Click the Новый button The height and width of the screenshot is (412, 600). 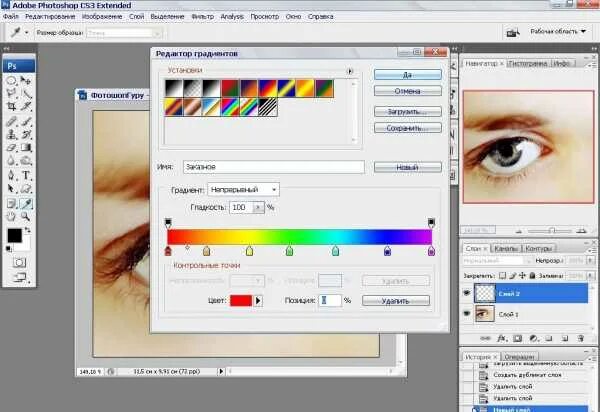408,167
